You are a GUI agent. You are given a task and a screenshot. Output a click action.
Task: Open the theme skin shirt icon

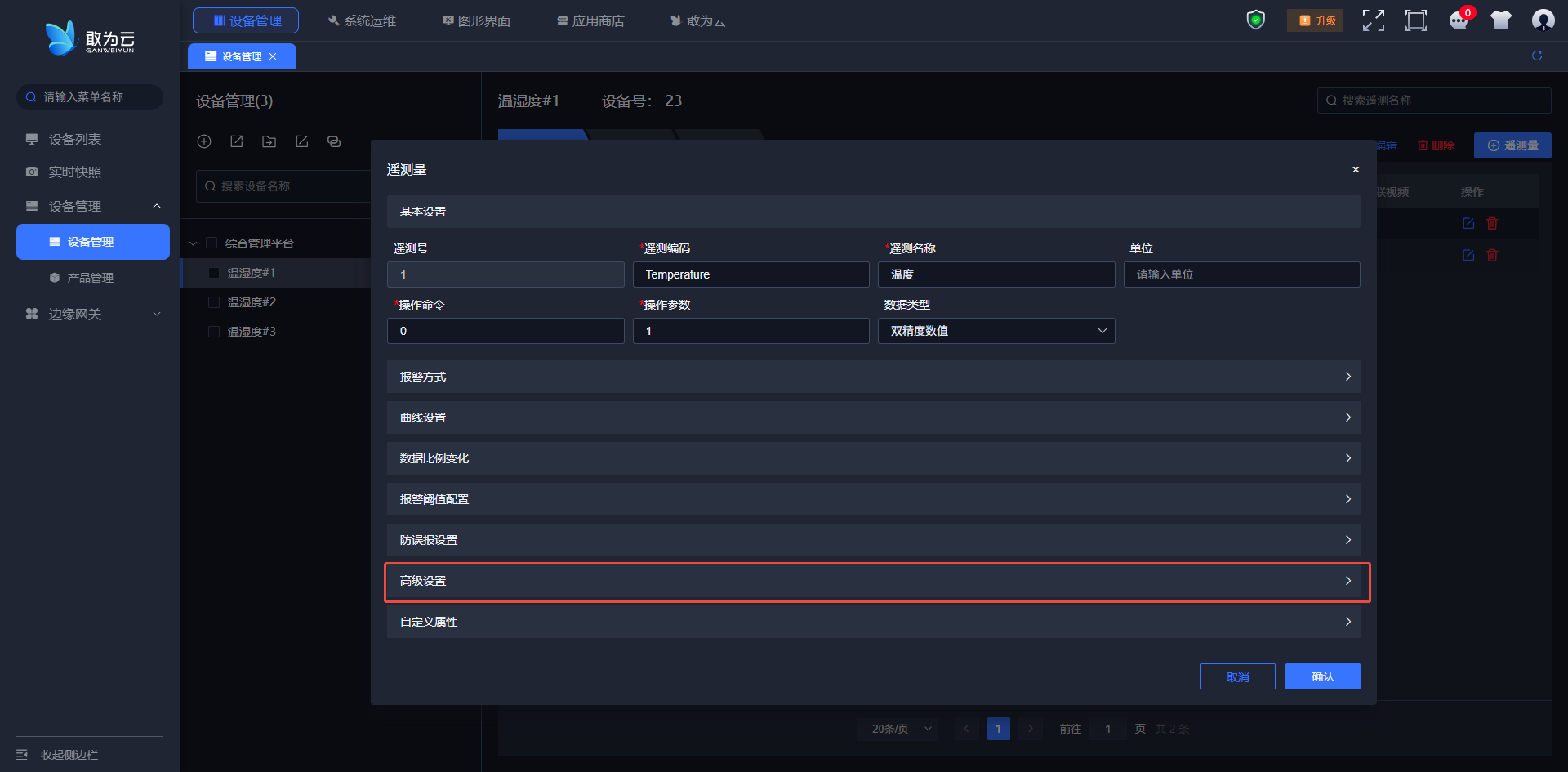[x=1501, y=20]
